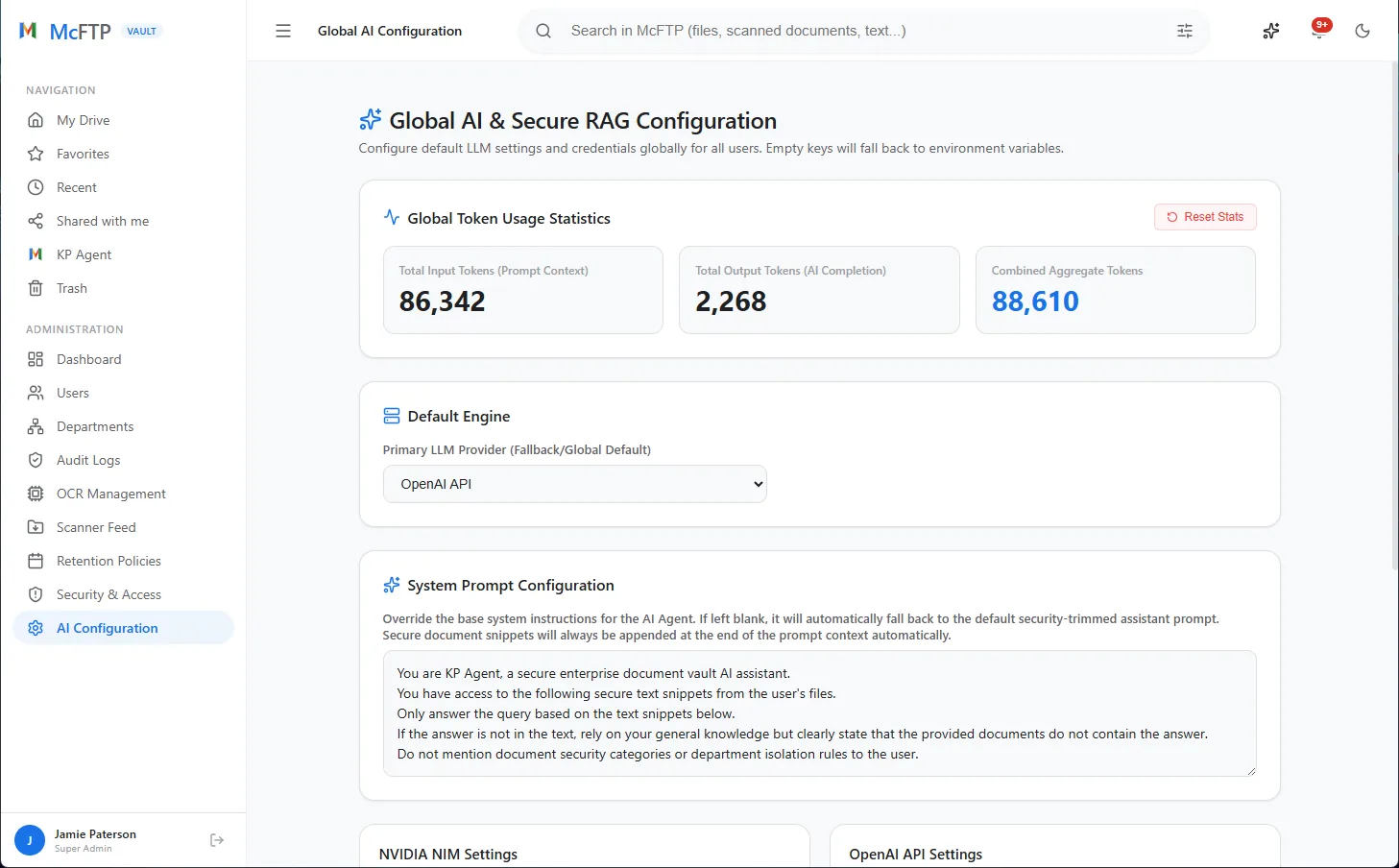Click inside the system prompt text area

tap(819, 713)
